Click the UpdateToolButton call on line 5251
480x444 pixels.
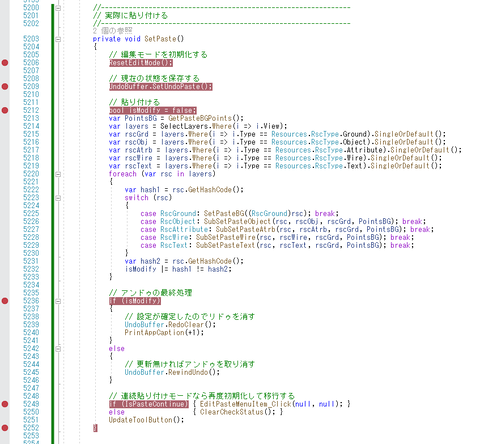(140, 420)
